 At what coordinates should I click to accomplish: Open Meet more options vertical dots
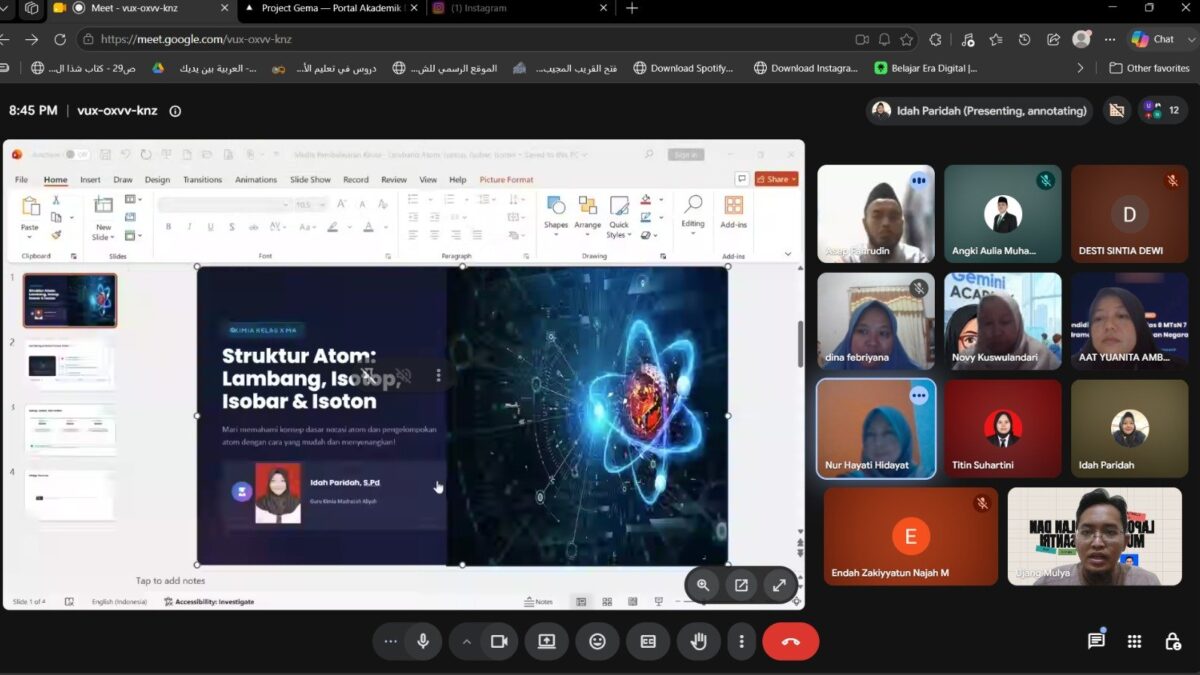click(741, 642)
